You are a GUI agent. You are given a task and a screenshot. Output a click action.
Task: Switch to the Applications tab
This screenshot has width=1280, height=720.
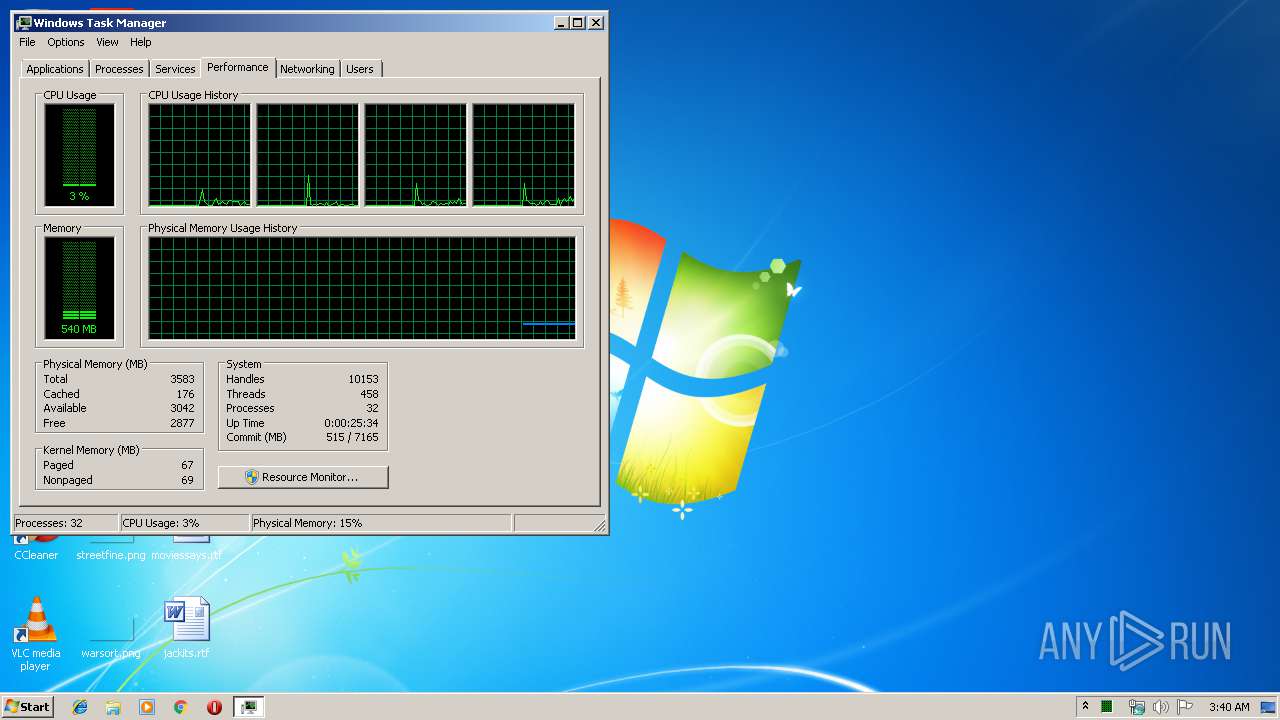tap(55, 69)
